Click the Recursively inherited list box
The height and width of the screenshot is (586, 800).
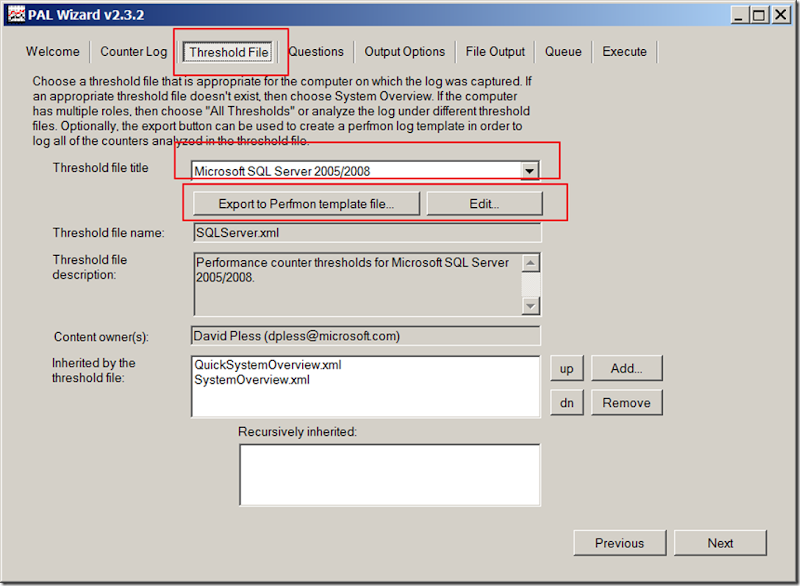[x=390, y=475]
